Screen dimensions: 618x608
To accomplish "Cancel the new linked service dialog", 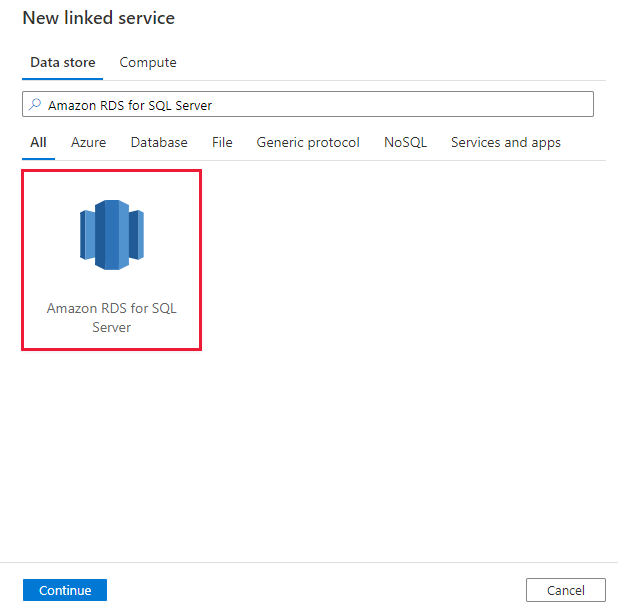I will pyautogui.click(x=566, y=590).
